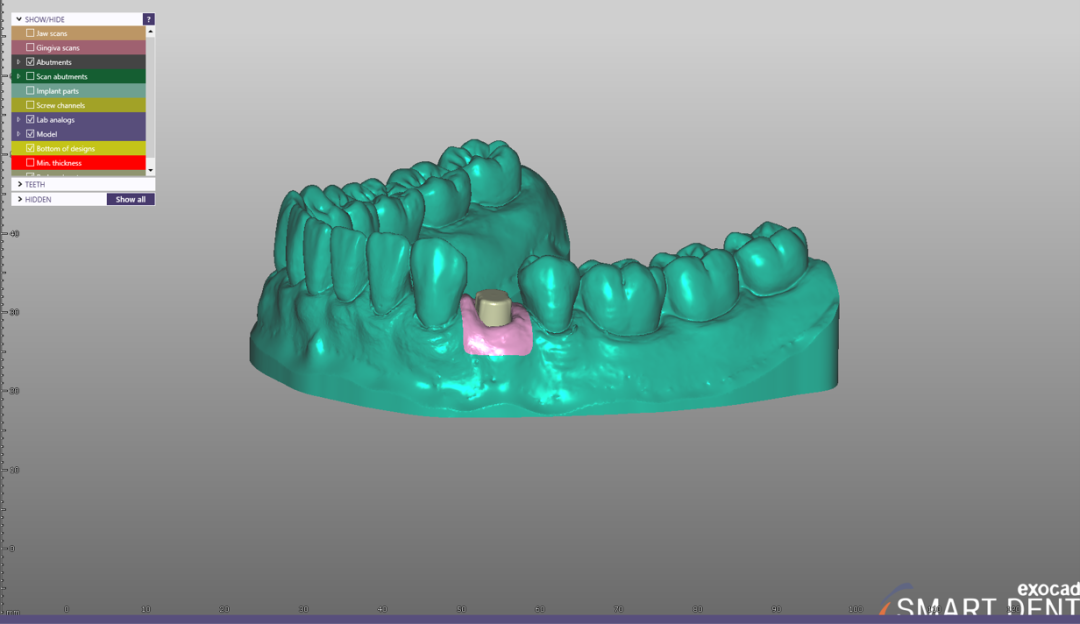Expand the Abutments tree arrow

click(x=18, y=62)
